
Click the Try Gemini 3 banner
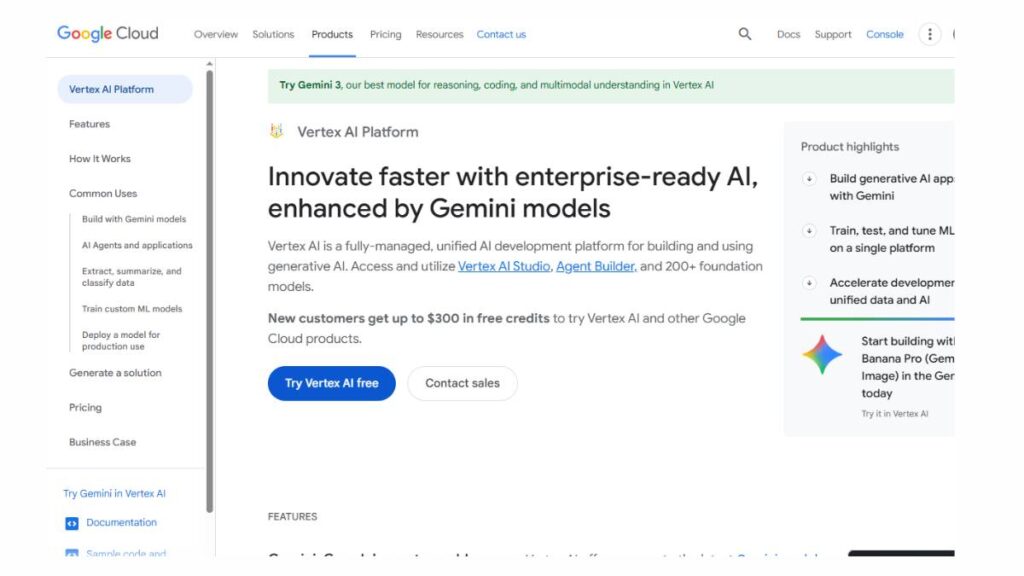click(611, 86)
